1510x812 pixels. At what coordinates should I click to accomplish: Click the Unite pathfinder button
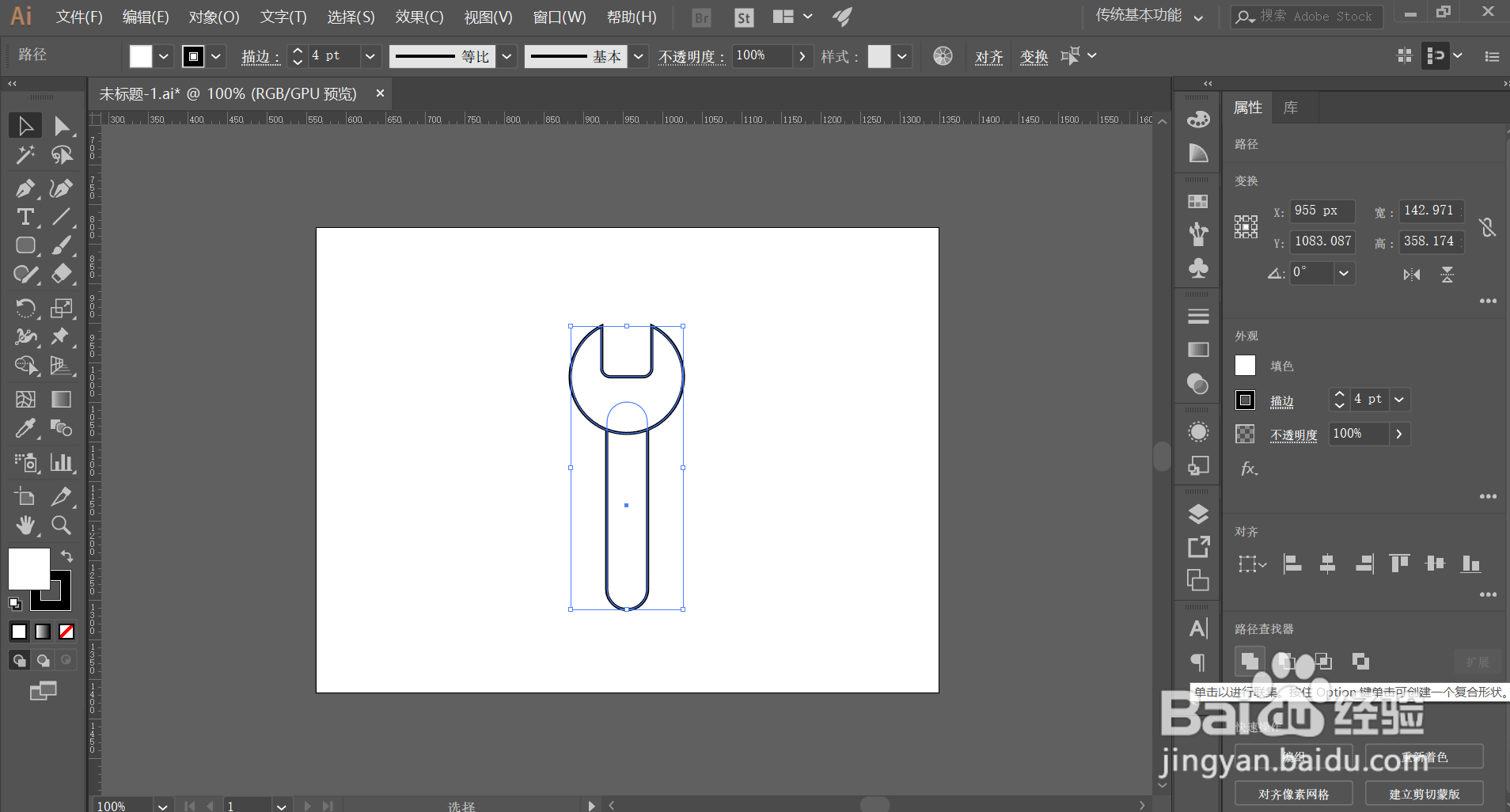coord(1250,661)
